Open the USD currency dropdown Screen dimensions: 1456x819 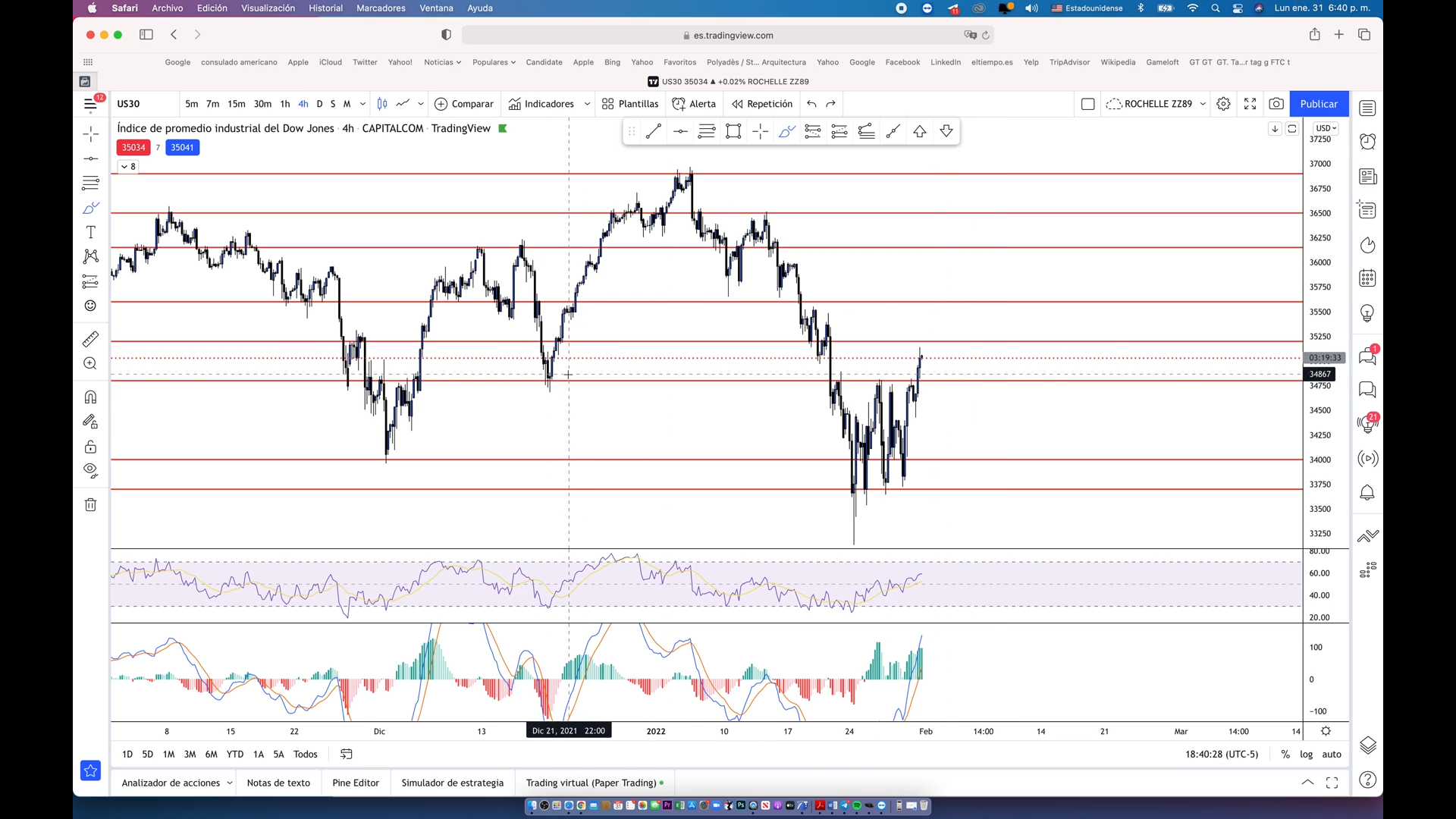point(1326,128)
